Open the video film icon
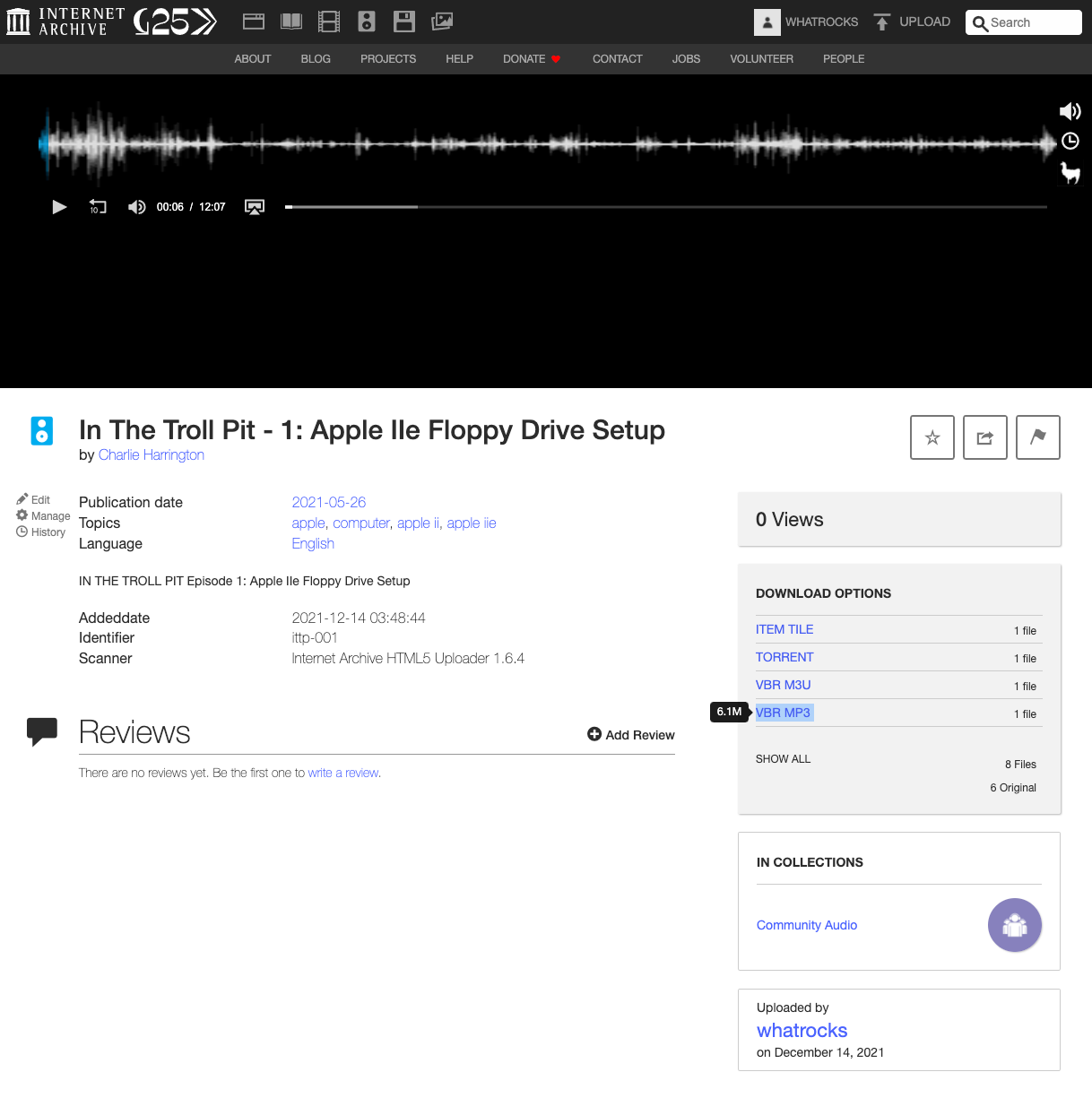Viewport: 1092px width, 1098px height. point(329,22)
